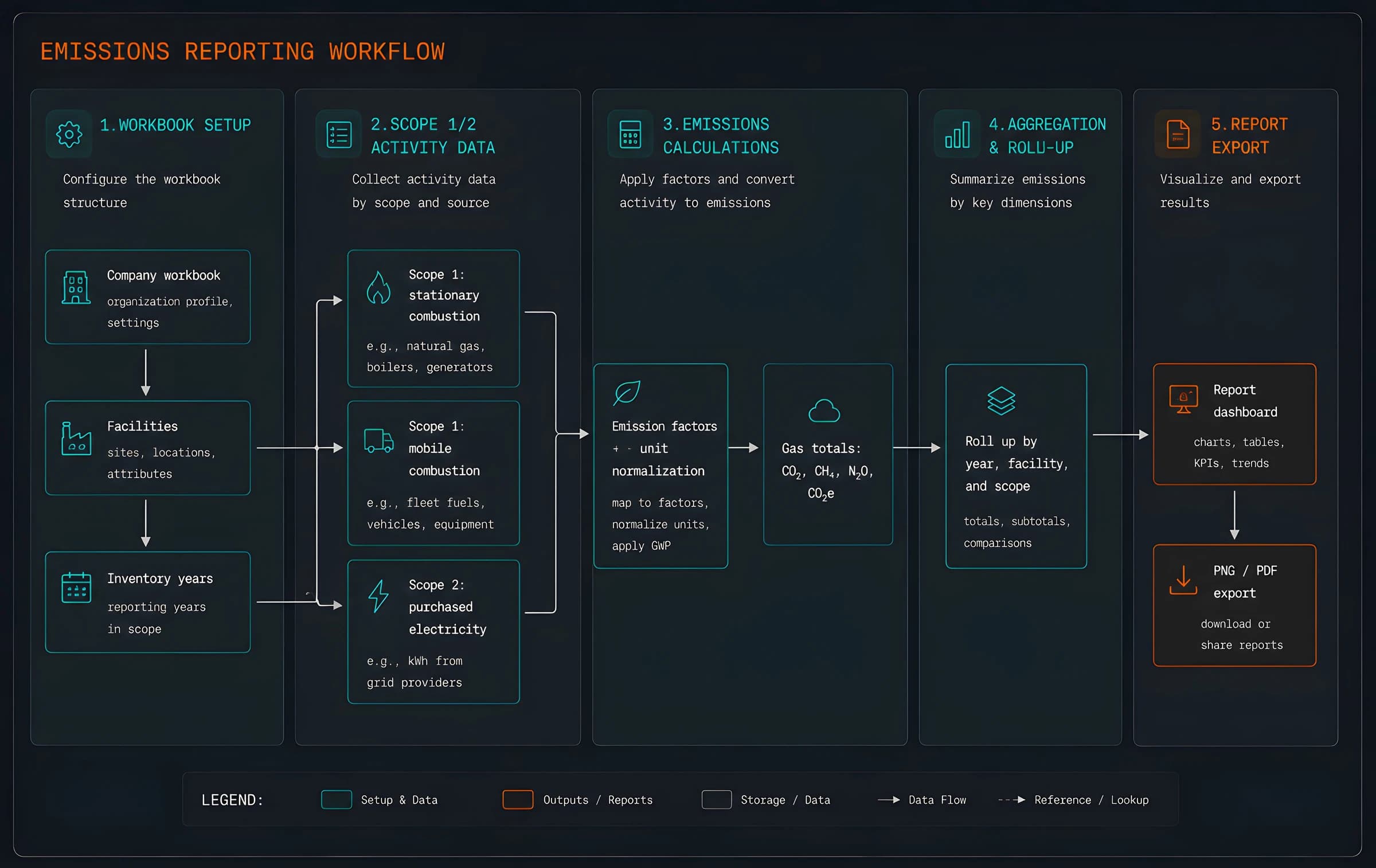Click 'Visualize and export results' text
The image size is (1376, 868).
[x=1230, y=191]
